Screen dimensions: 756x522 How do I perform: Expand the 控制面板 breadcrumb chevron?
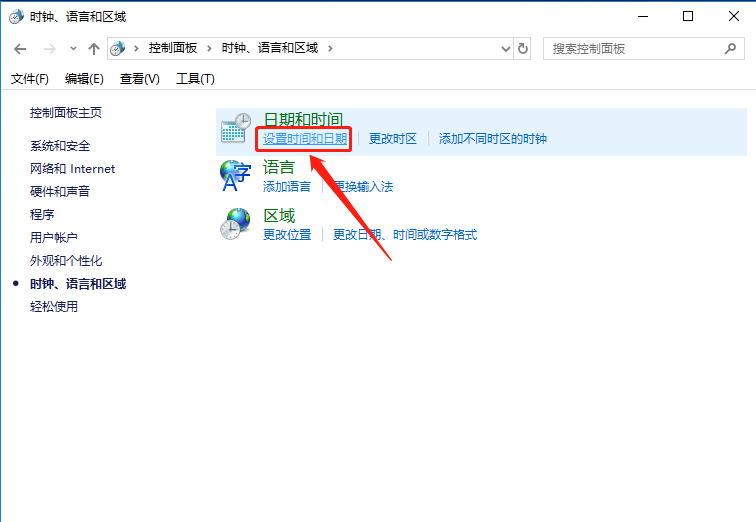pyautogui.click(x=209, y=48)
